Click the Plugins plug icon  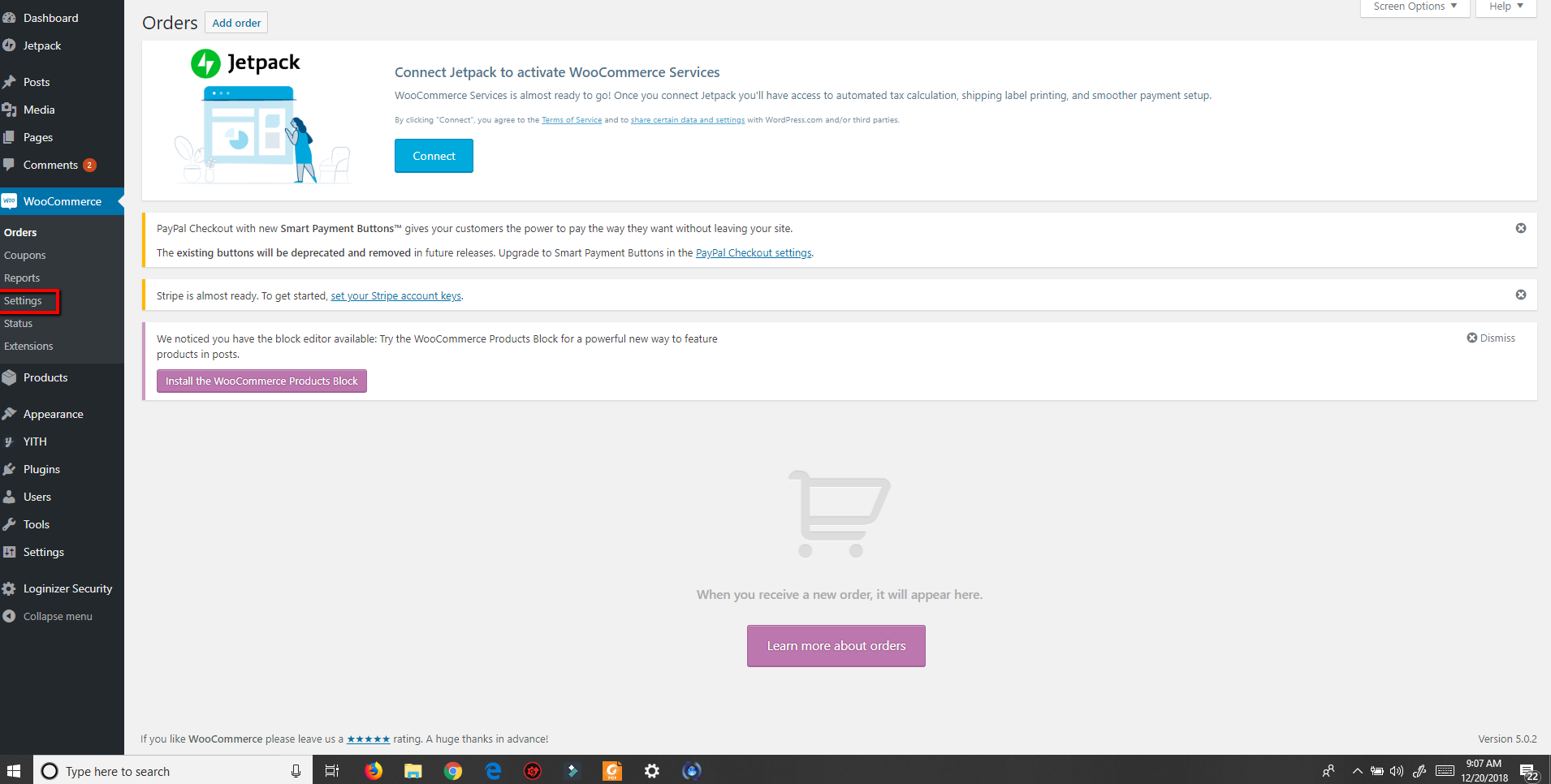[9, 469]
